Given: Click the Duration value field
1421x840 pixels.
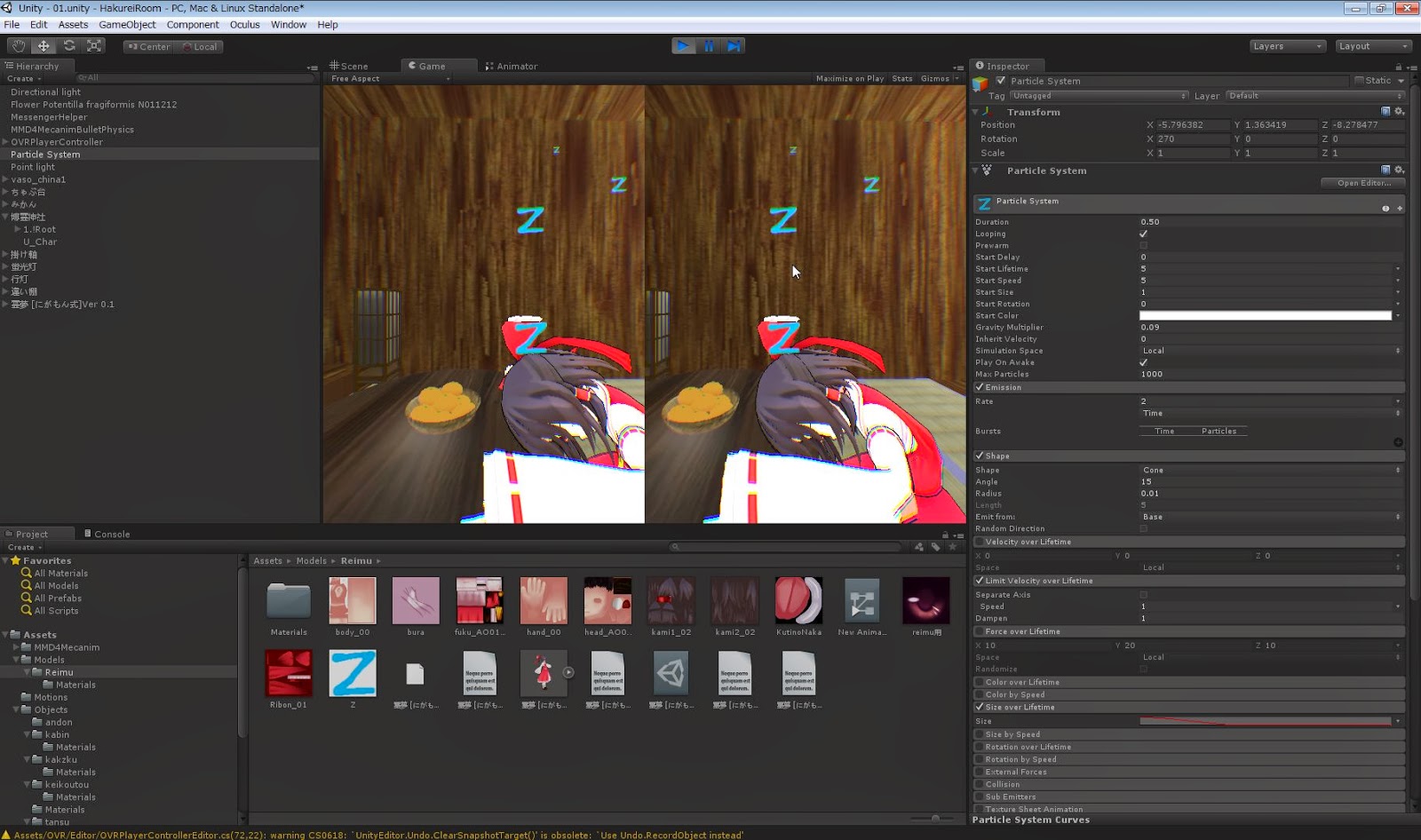Looking at the screenshot, I should click(1271, 222).
